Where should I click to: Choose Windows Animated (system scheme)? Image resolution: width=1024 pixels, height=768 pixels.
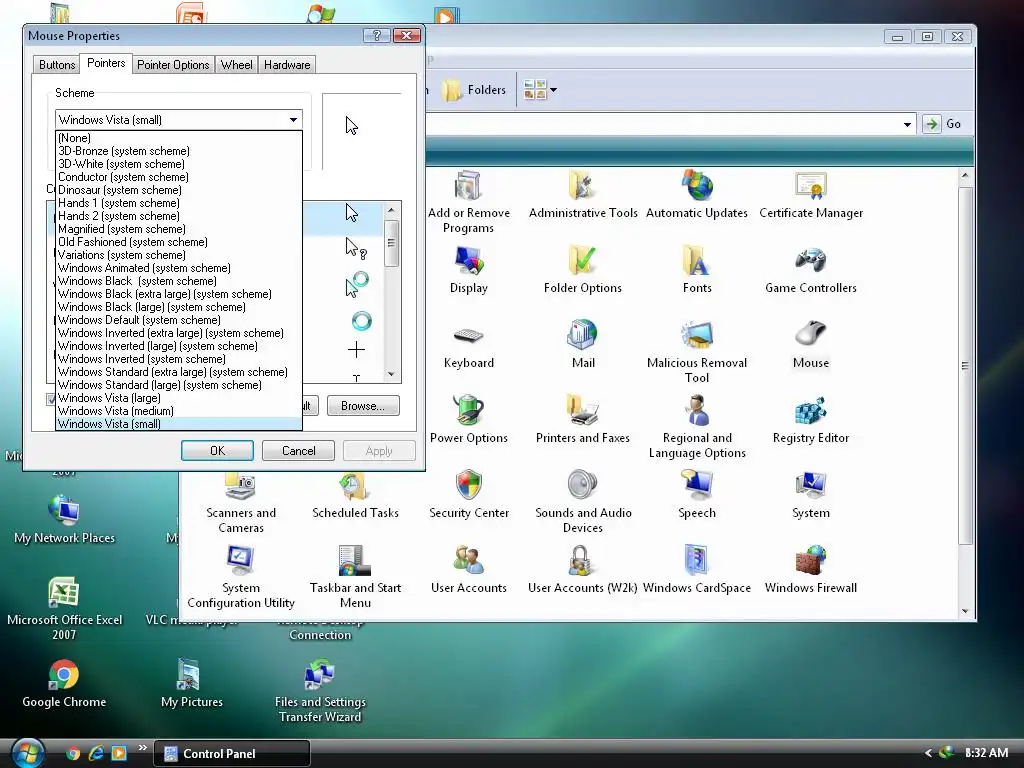coord(179,268)
